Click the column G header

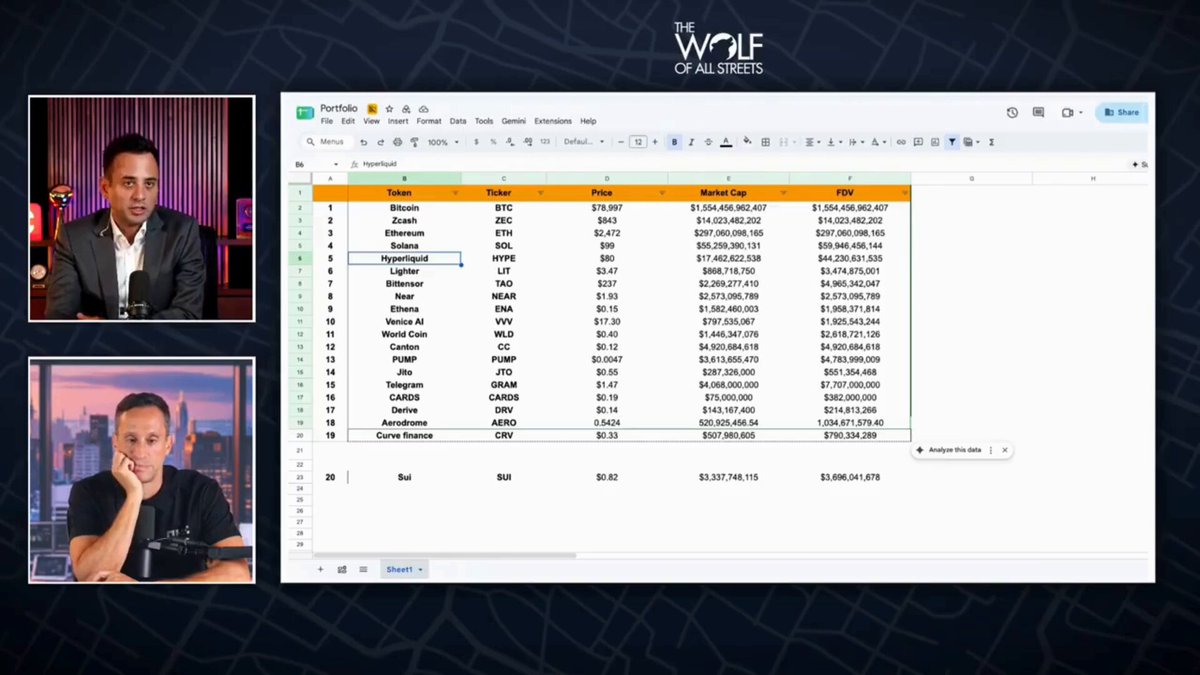point(971,178)
